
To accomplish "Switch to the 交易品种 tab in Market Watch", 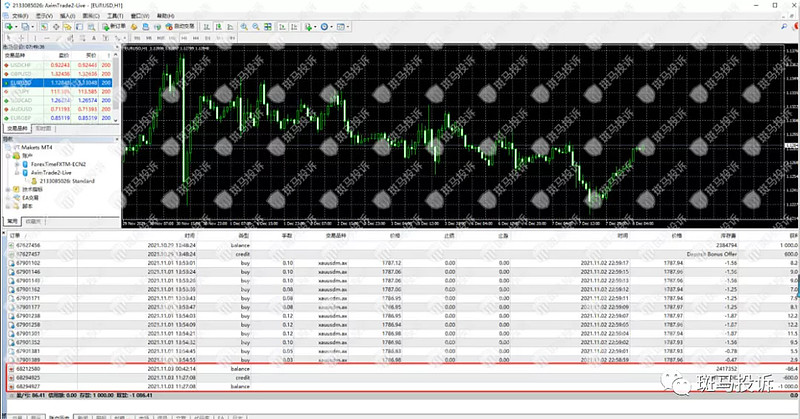I will tap(17, 129).
